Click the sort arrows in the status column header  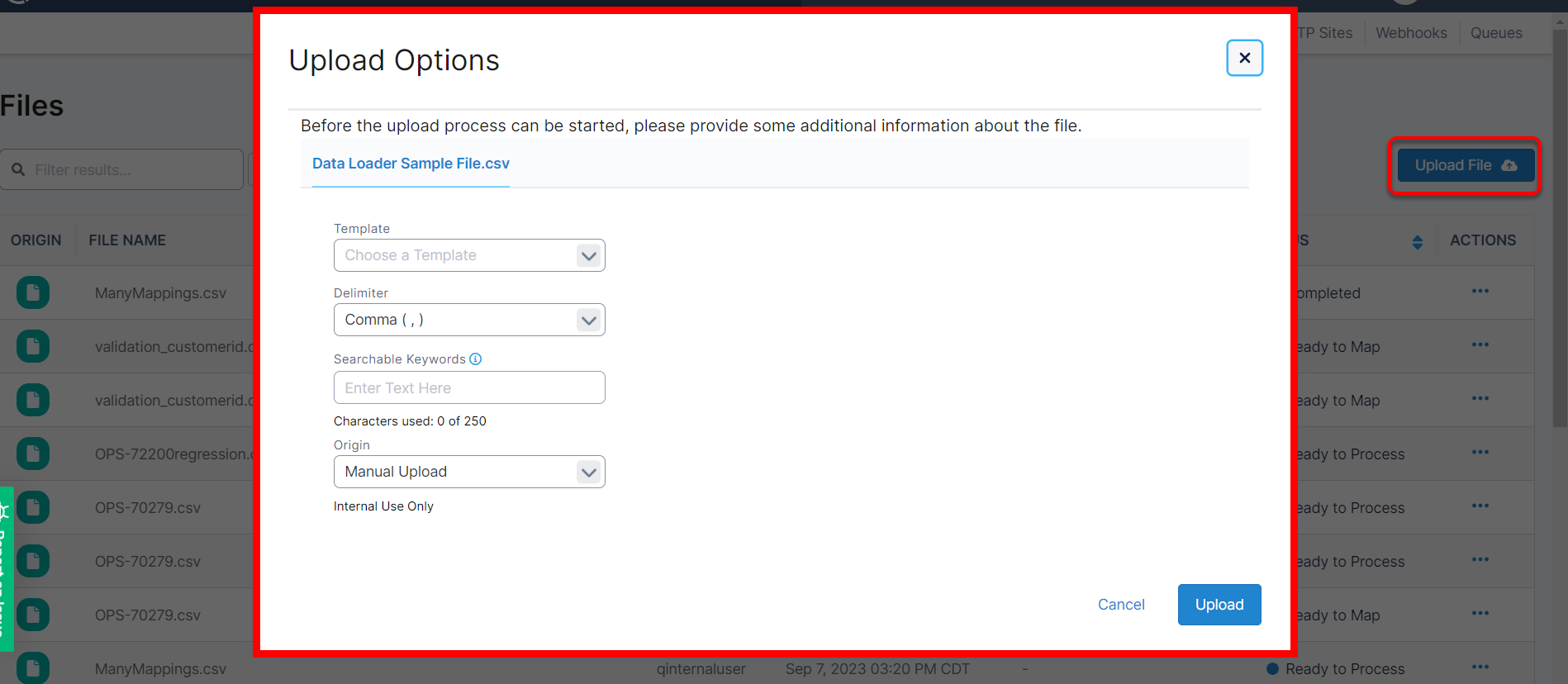(x=1417, y=242)
